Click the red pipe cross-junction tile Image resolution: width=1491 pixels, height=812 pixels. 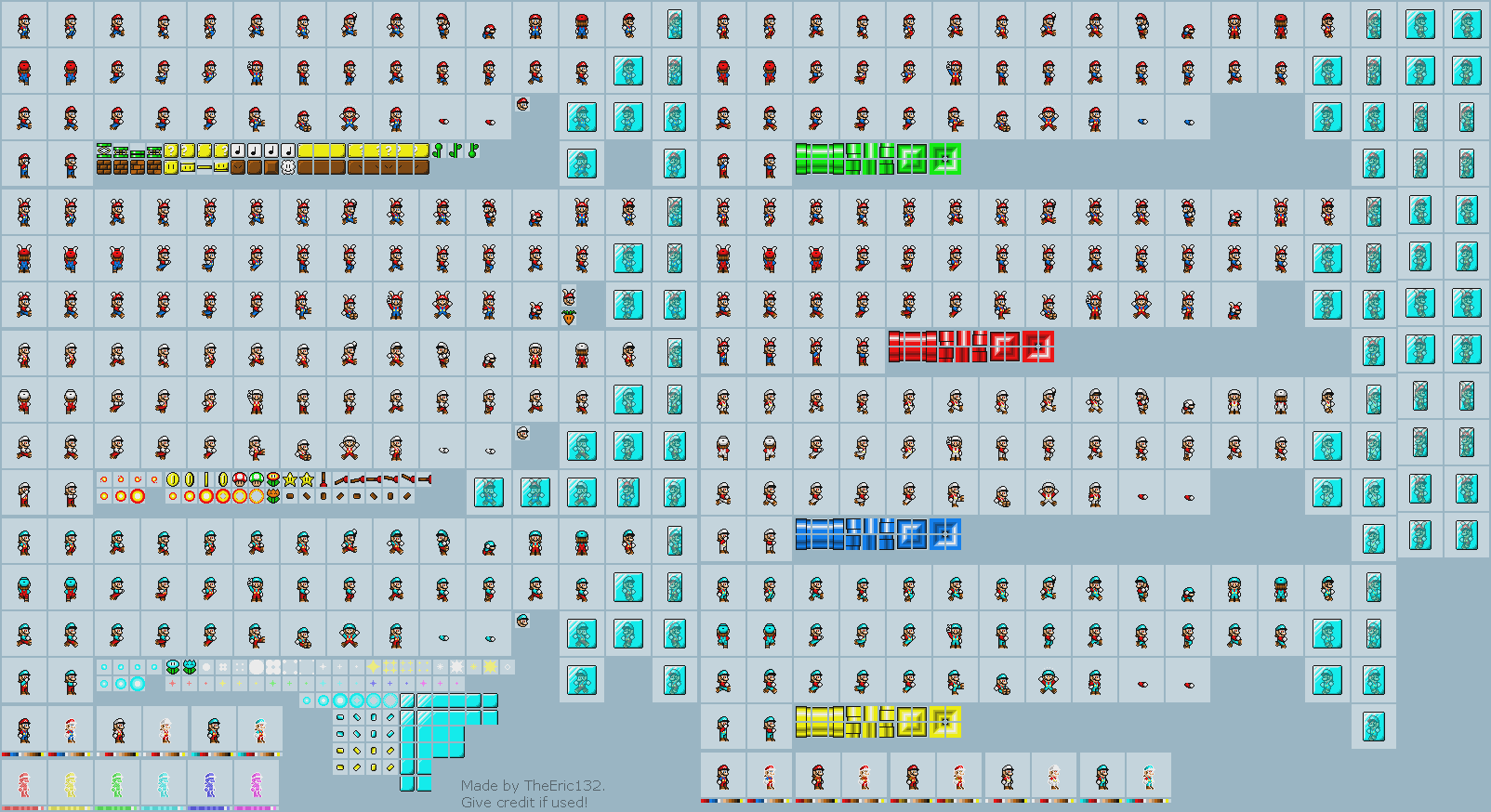(x=1038, y=347)
